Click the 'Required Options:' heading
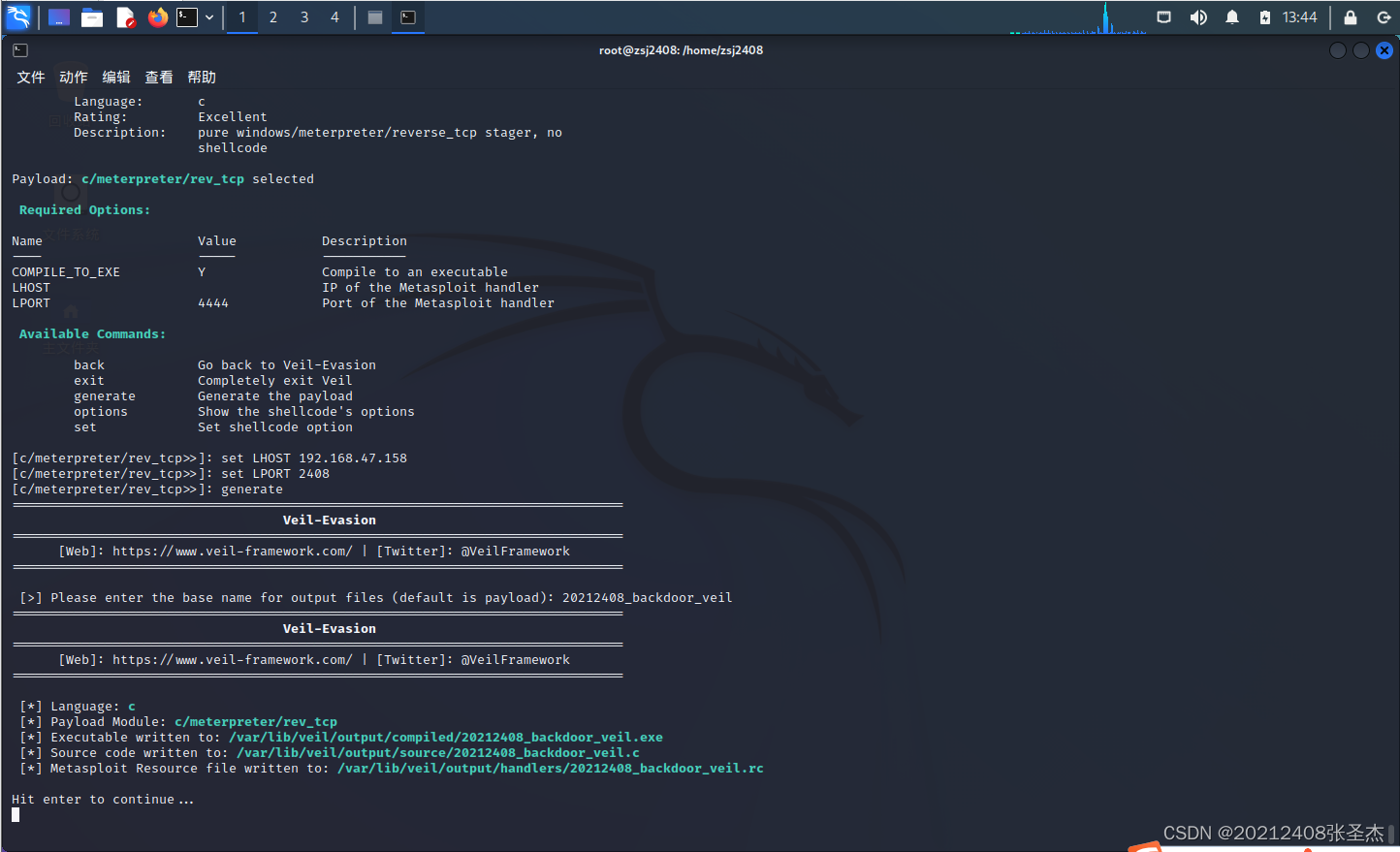This screenshot has height=852, width=1400. (x=85, y=210)
